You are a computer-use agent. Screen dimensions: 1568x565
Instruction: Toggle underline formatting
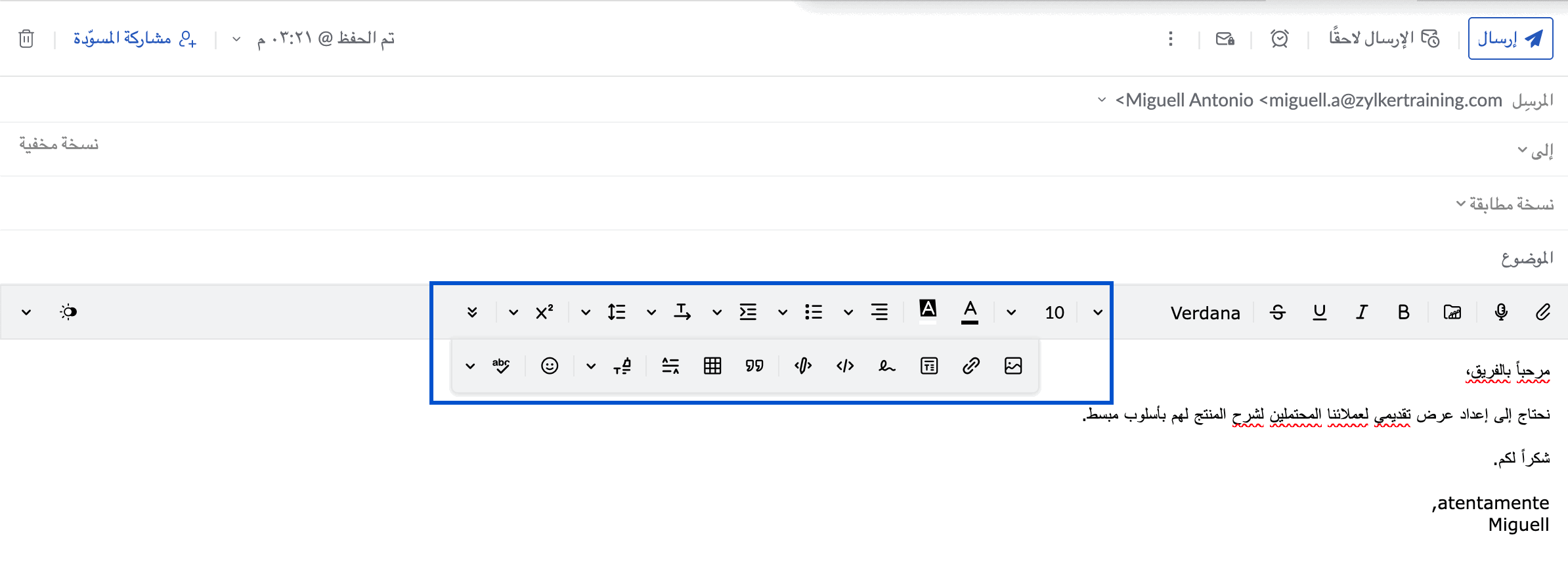pyautogui.click(x=1320, y=312)
